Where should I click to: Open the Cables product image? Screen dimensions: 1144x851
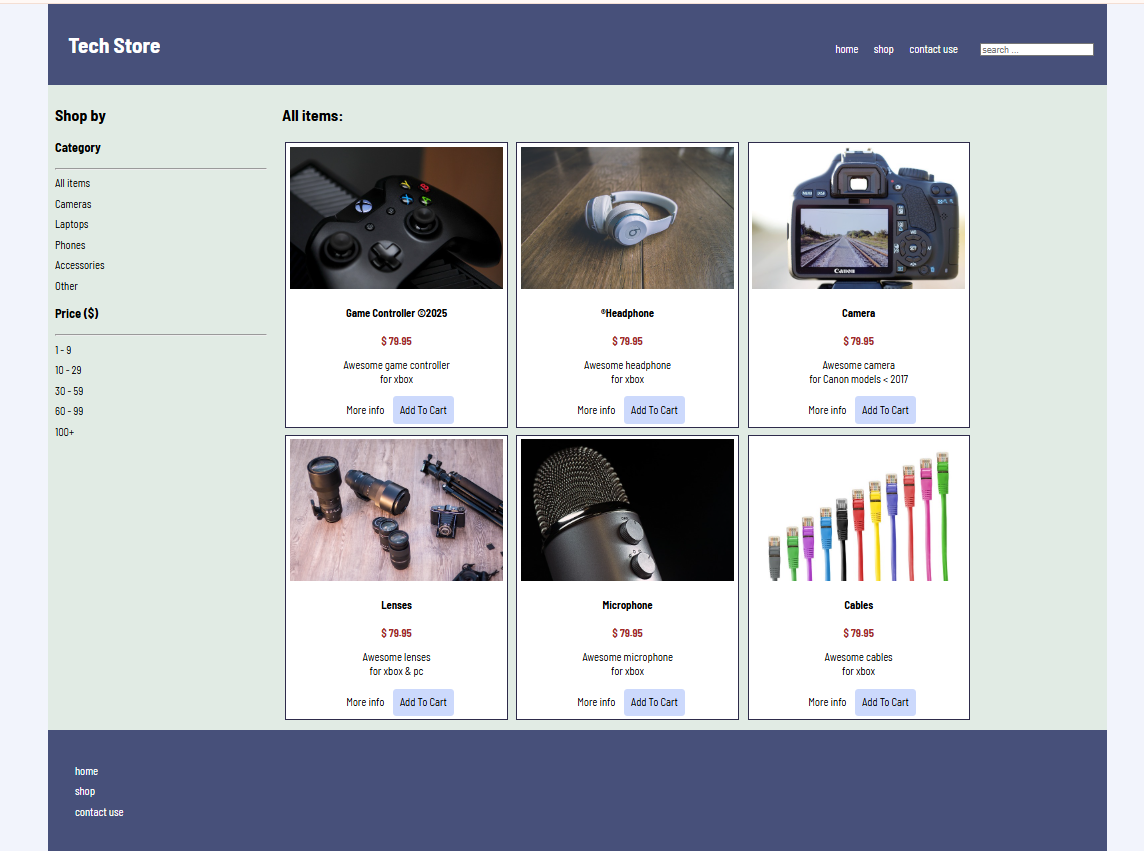(x=859, y=510)
